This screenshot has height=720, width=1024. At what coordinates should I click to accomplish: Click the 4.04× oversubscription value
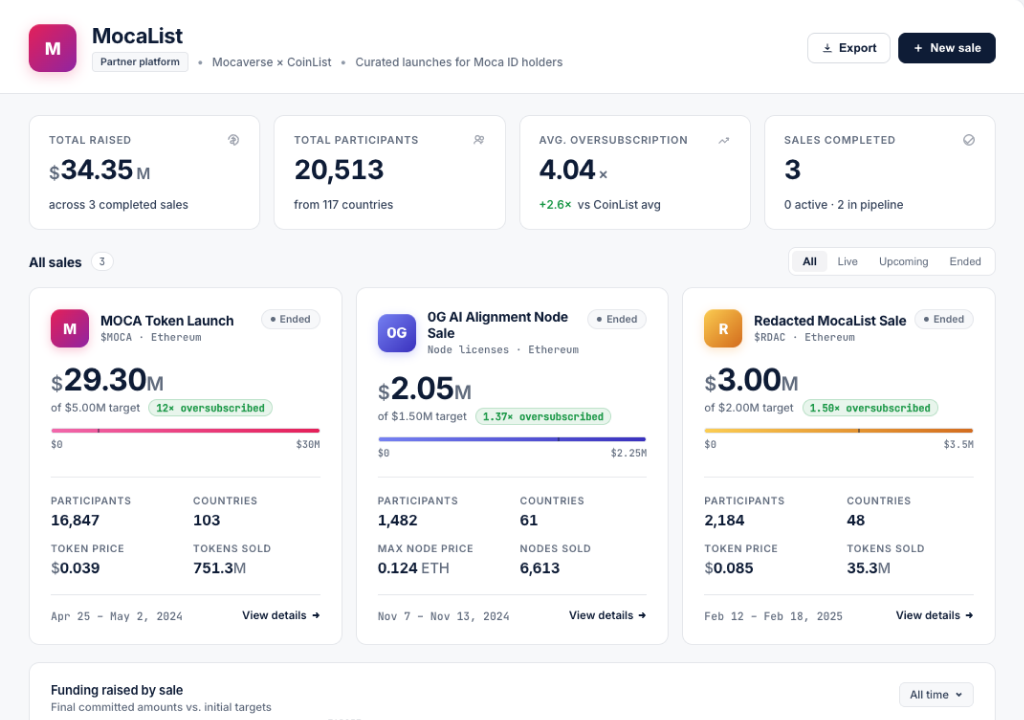[x=573, y=171]
